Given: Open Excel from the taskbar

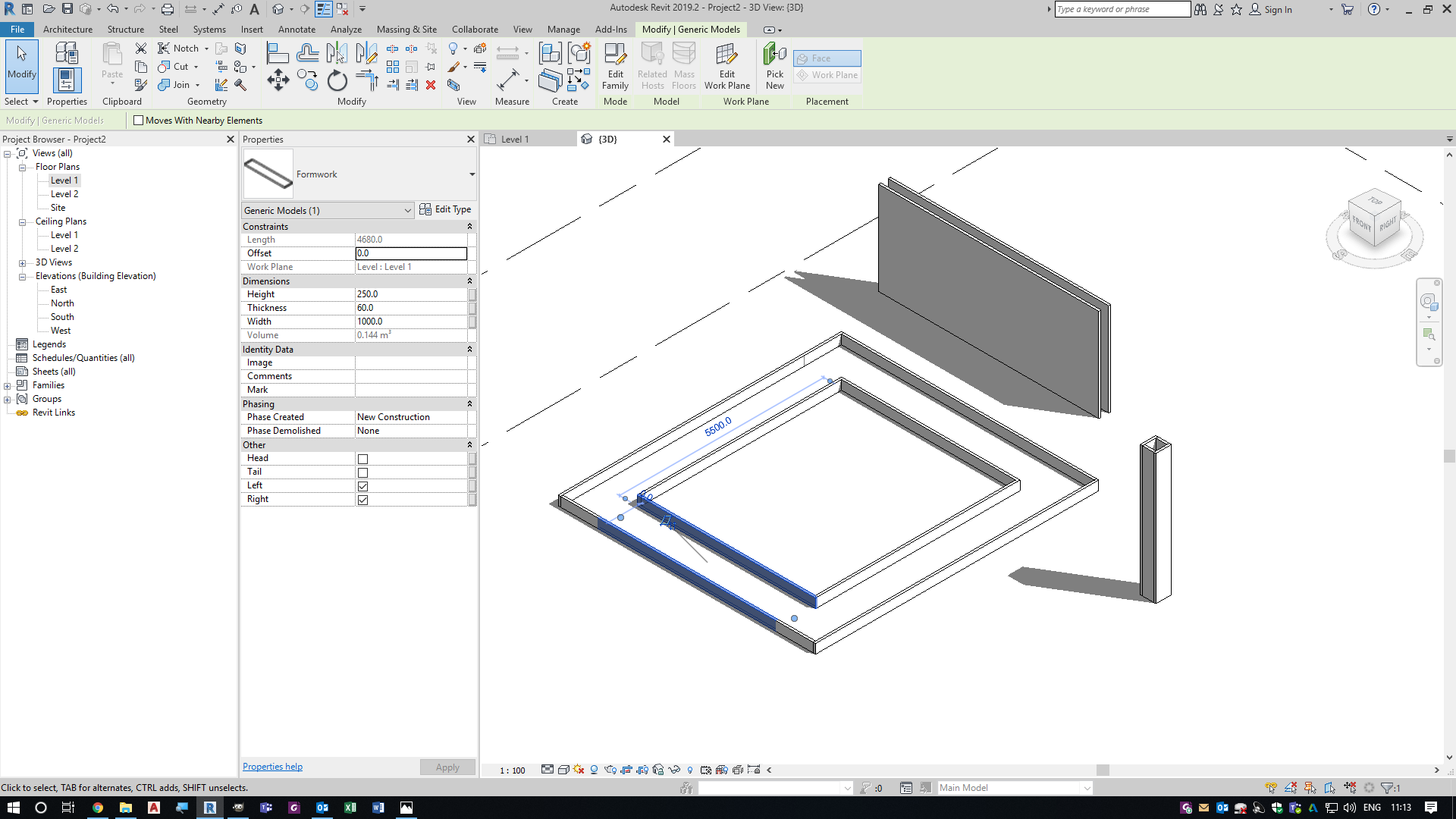Looking at the screenshot, I should tap(350, 808).
